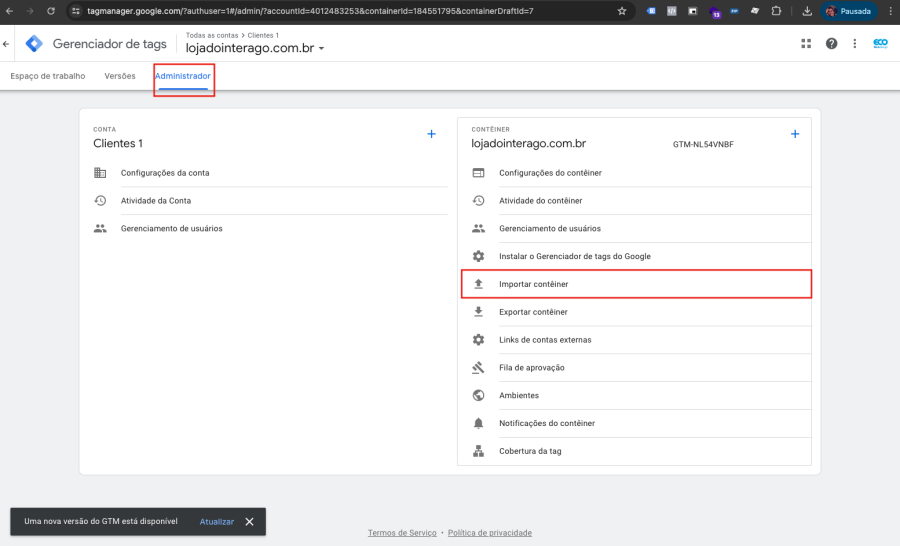Viewport: 900px width, 546px height.
Task: Click the eco account avatar icon
Action: click(880, 44)
